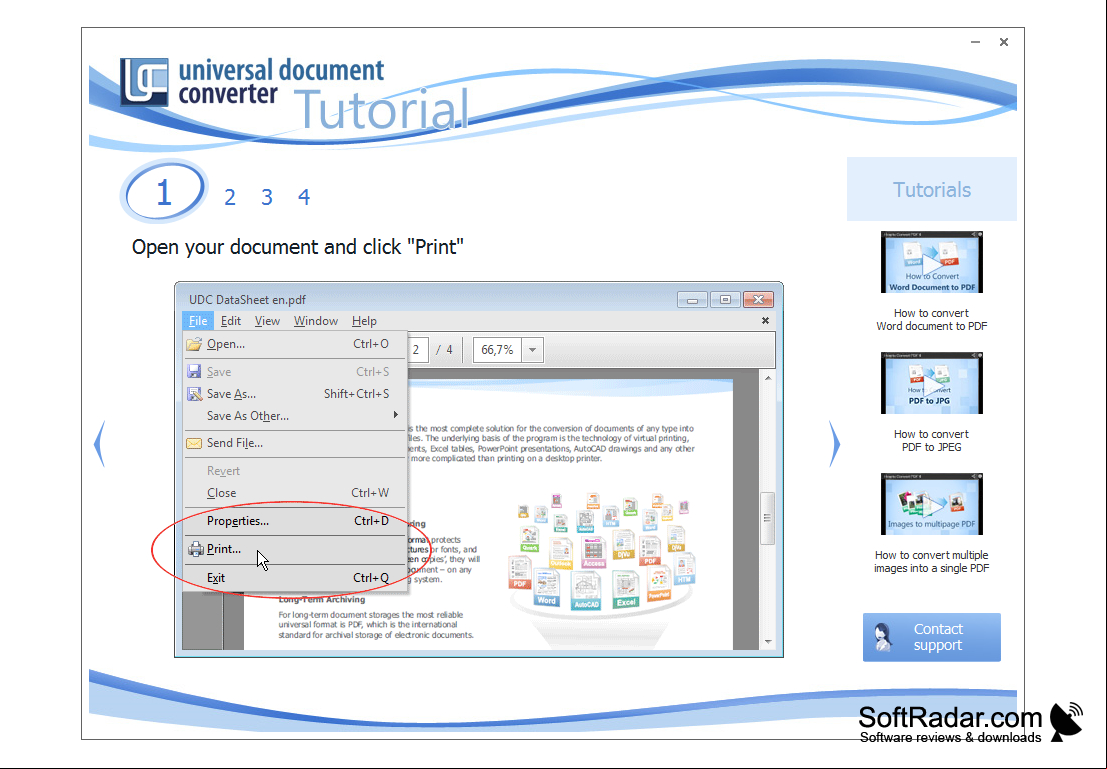Open the File menu in the PDF viewer
The height and width of the screenshot is (769, 1107).
click(x=198, y=321)
